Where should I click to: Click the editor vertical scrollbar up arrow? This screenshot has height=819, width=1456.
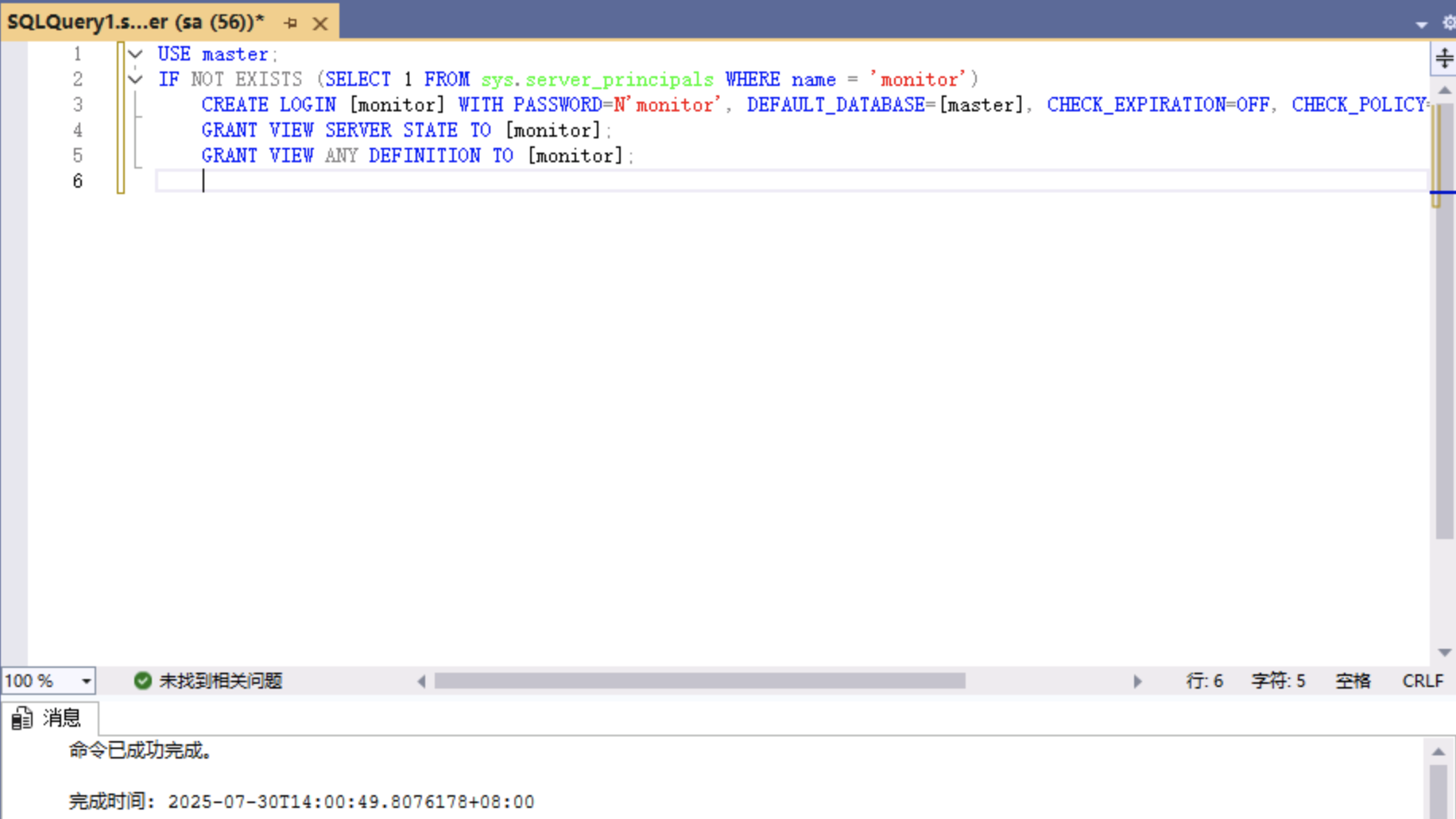[x=1444, y=90]
